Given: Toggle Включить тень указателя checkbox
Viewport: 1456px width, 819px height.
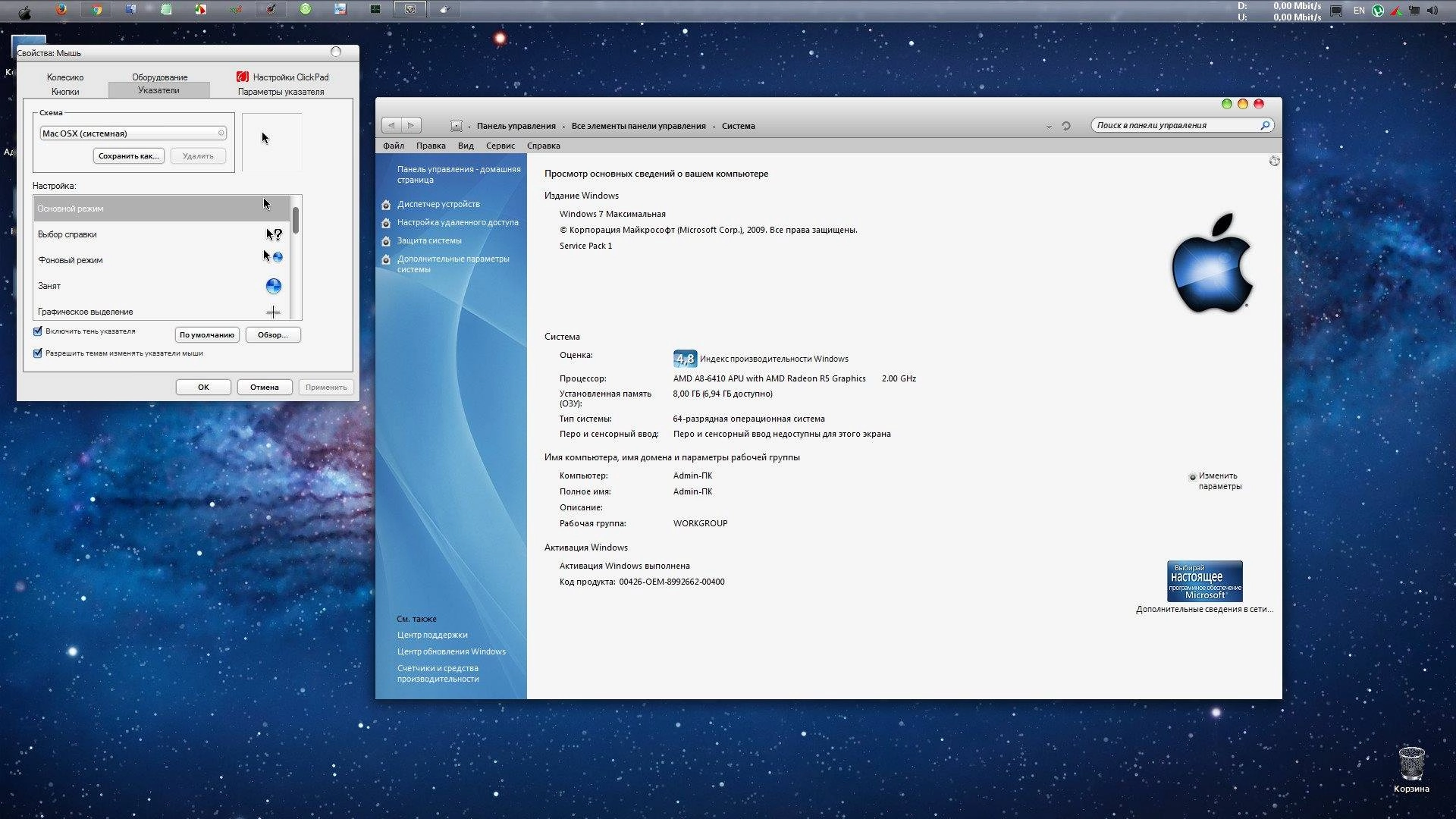Looking at the screenshot, I should [x=37, y=331].
